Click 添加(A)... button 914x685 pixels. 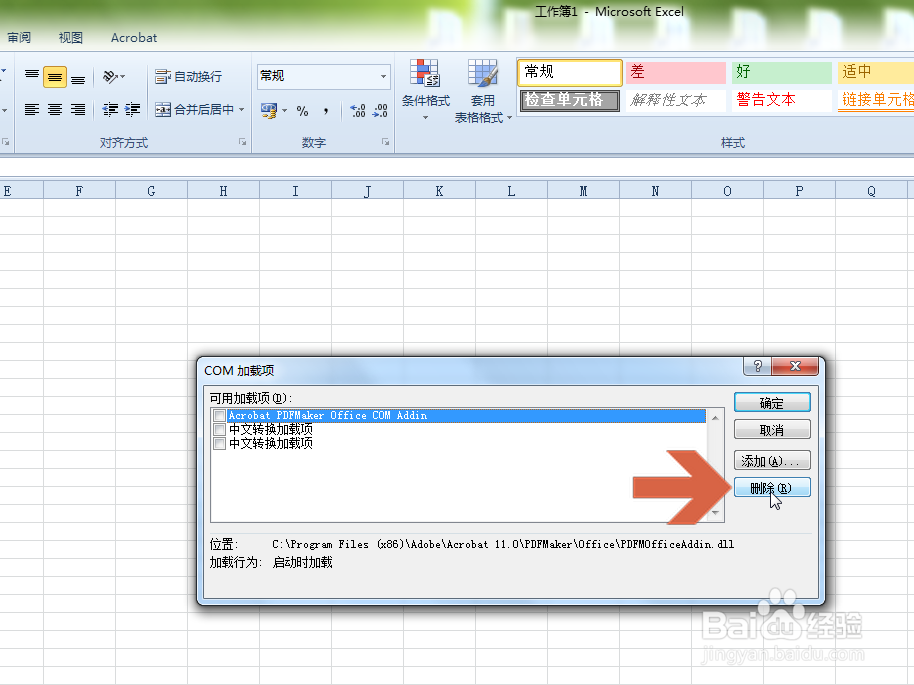[x=772, y=461]
